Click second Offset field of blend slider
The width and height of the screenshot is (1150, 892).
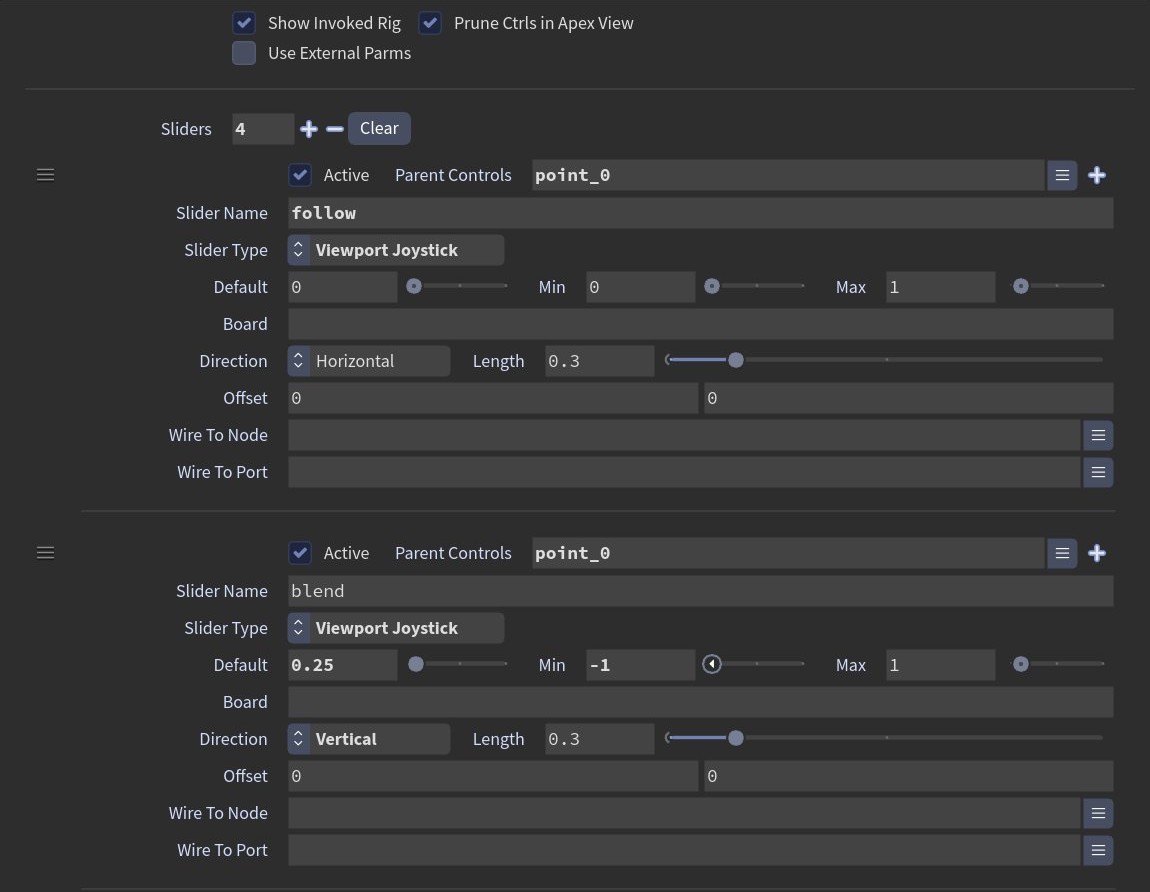(909, 775)
